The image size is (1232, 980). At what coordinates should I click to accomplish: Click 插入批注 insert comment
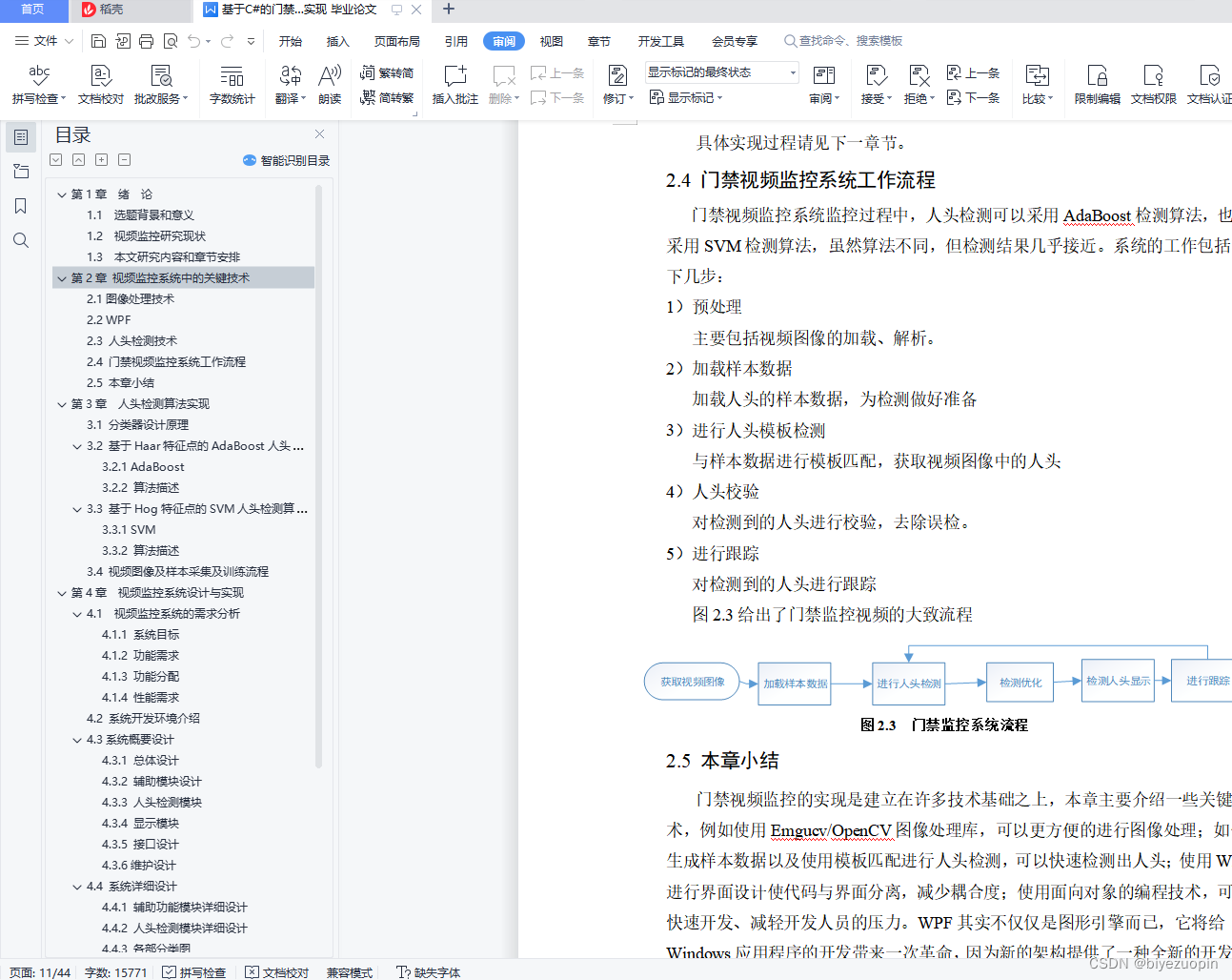tap(455, 84)
